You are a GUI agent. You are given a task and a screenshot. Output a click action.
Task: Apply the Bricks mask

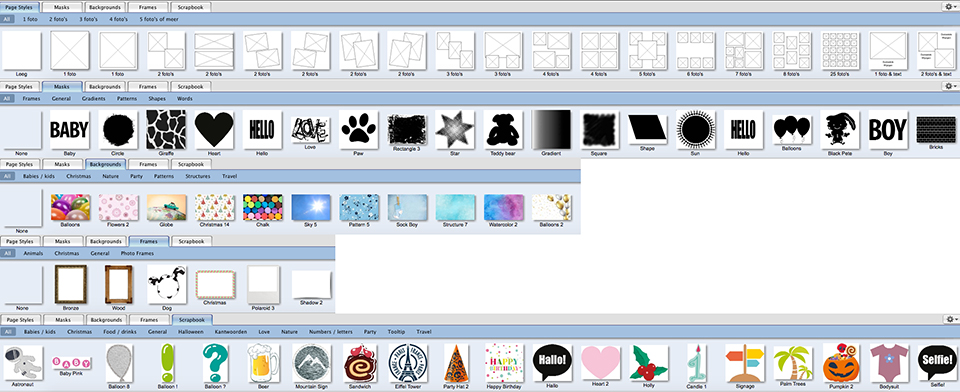tap(936, 129)
